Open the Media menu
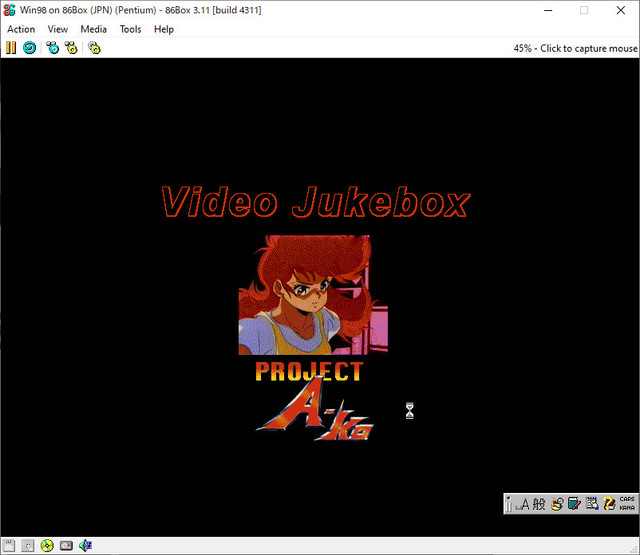This screenshot has width=640, height=555. coord(93,29)
